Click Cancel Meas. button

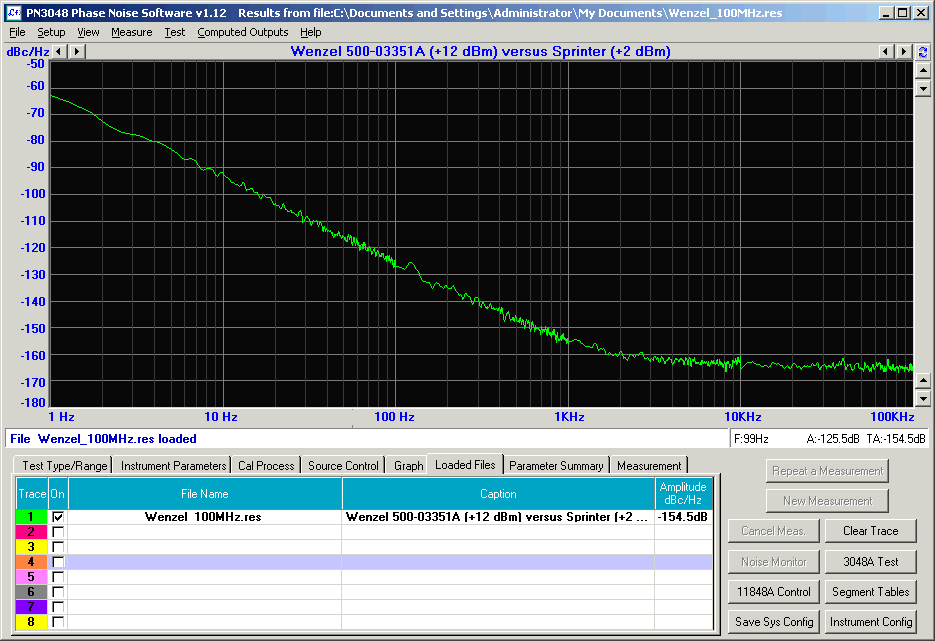click(x=774, y=531)
